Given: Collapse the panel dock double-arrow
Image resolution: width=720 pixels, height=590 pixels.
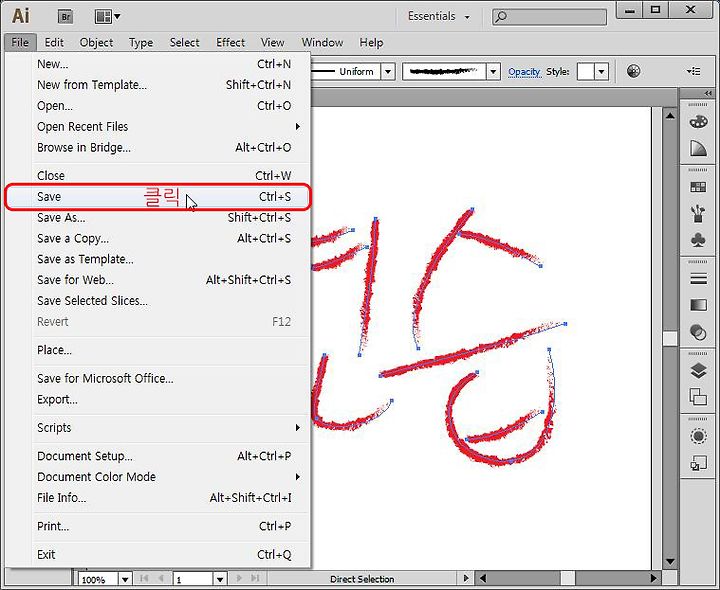Looking at the screenshot, I should coord(708,93).
